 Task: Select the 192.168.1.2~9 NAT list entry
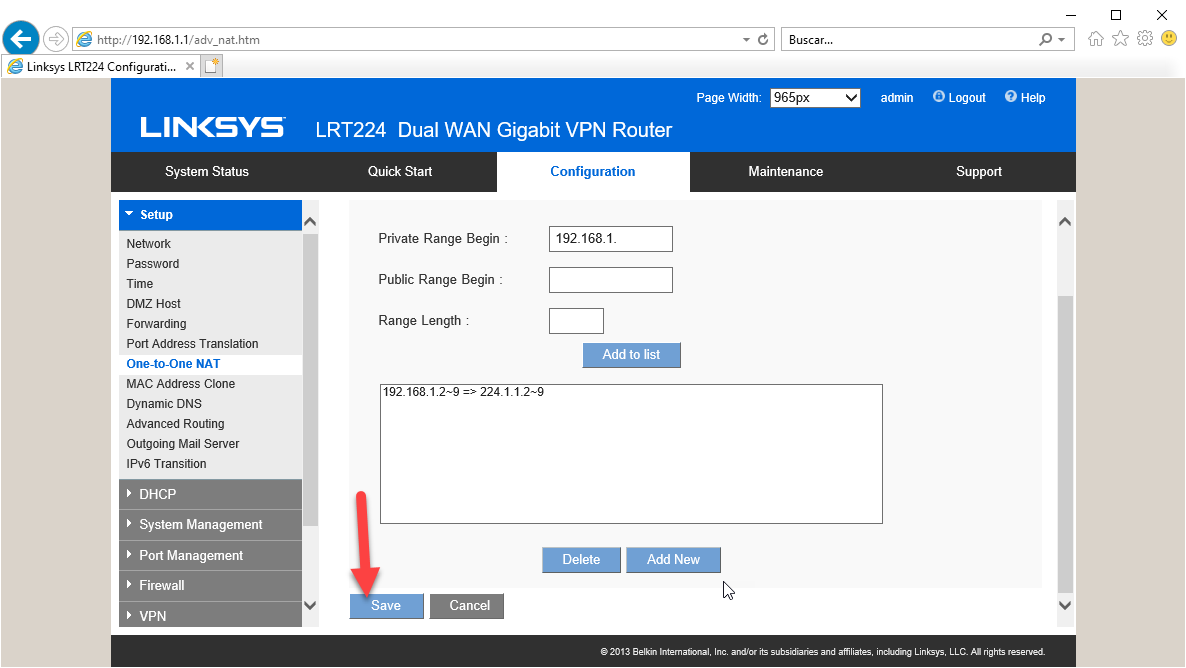pos(463,393)
